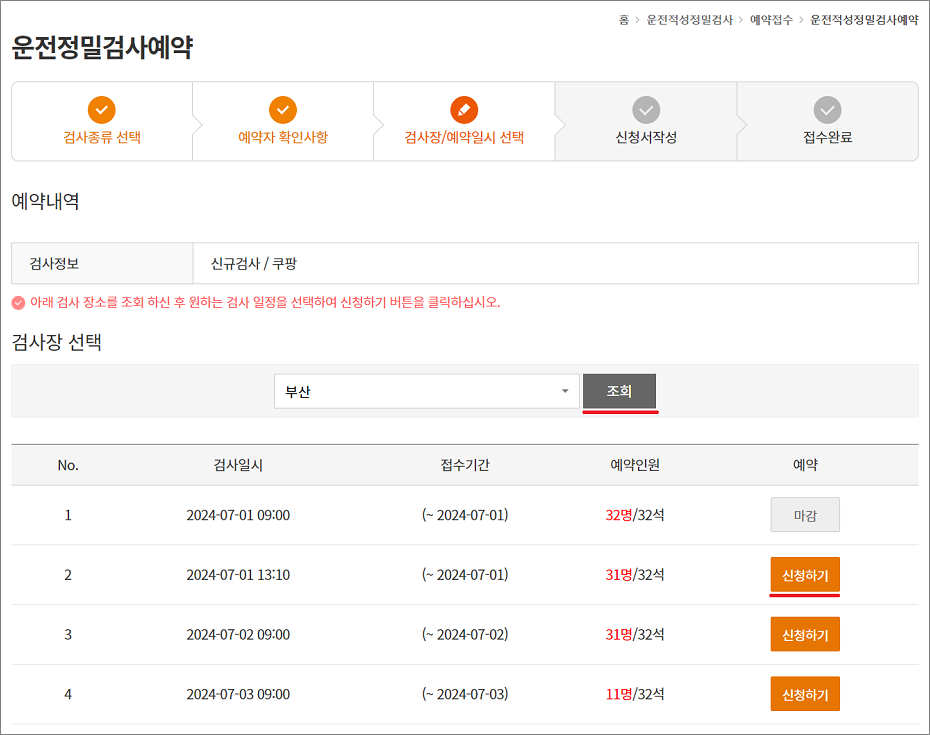Screen dimensions: 930x735
Task: Click the pencil icon for 검사장/예약일시 선택
Action: [464, 110]
